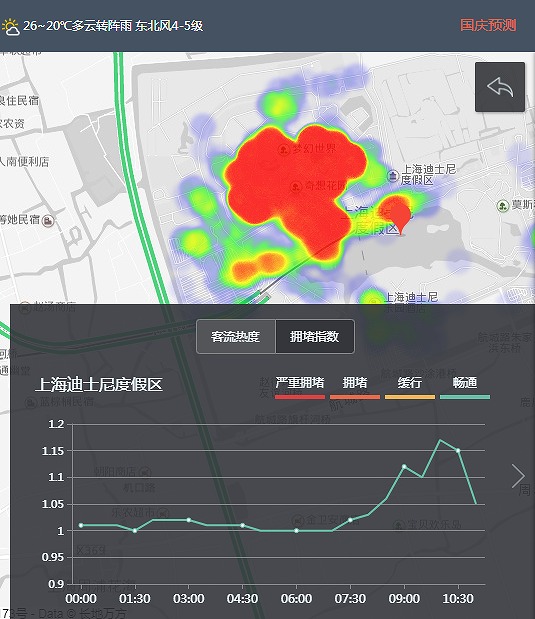Click the weather cloud-sun icon
Image resolution: width=535 pixels, height=619 pixels.
pyautogui.click(x=10, y=27)
